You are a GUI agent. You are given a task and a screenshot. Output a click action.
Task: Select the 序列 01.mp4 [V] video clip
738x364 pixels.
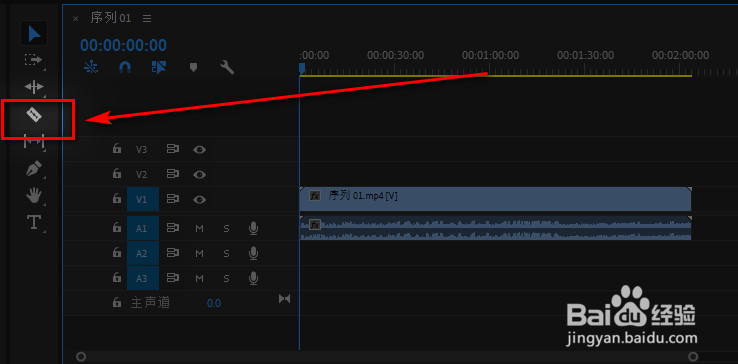[x=495, y=199]
